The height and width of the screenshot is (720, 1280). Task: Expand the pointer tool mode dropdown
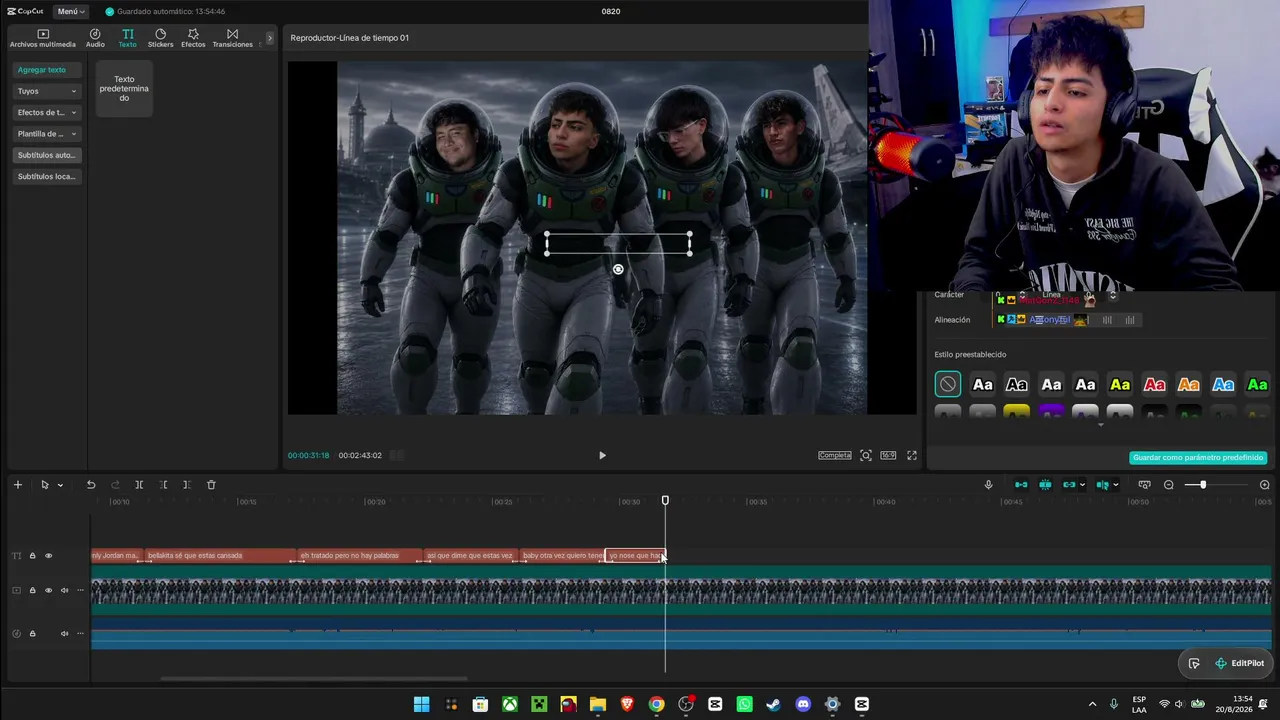(60, 485)
